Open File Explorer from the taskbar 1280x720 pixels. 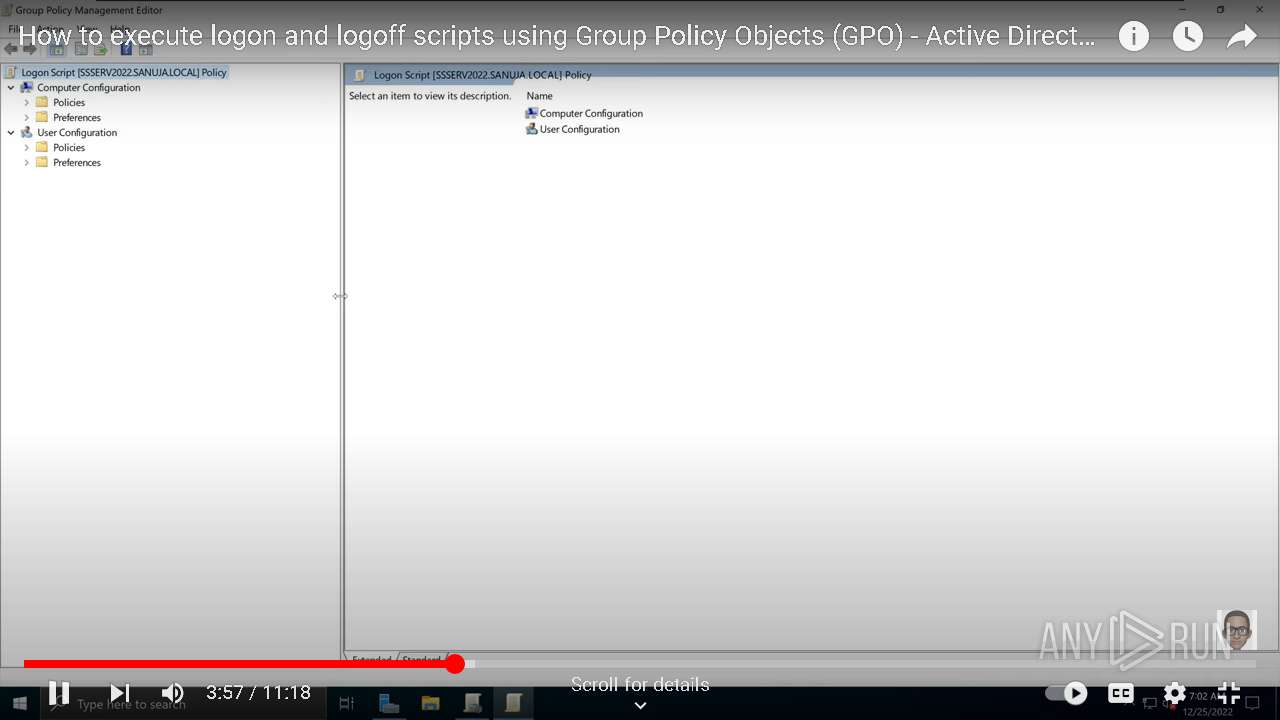pyautogui.click(x=430, y=704)
